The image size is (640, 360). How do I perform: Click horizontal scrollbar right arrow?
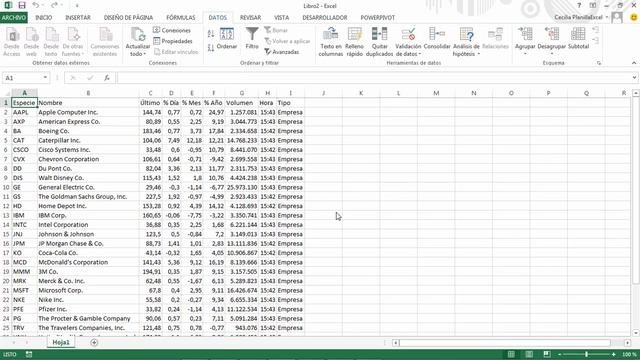627,343
